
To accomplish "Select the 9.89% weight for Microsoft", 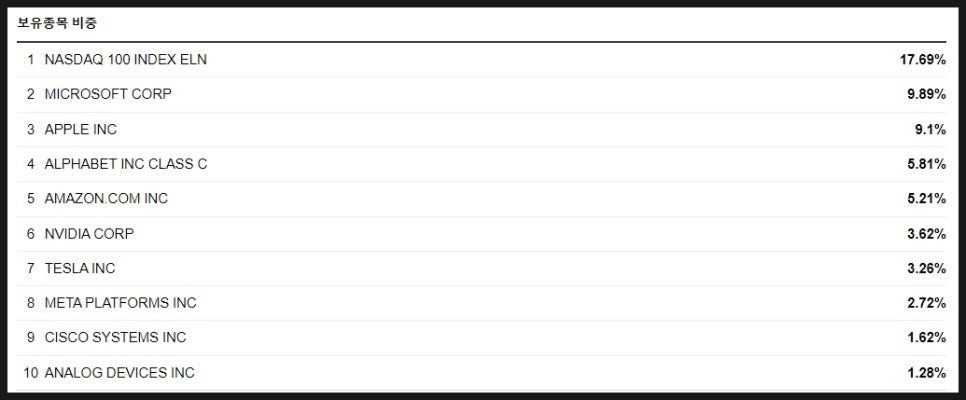I will coord(927,94).
